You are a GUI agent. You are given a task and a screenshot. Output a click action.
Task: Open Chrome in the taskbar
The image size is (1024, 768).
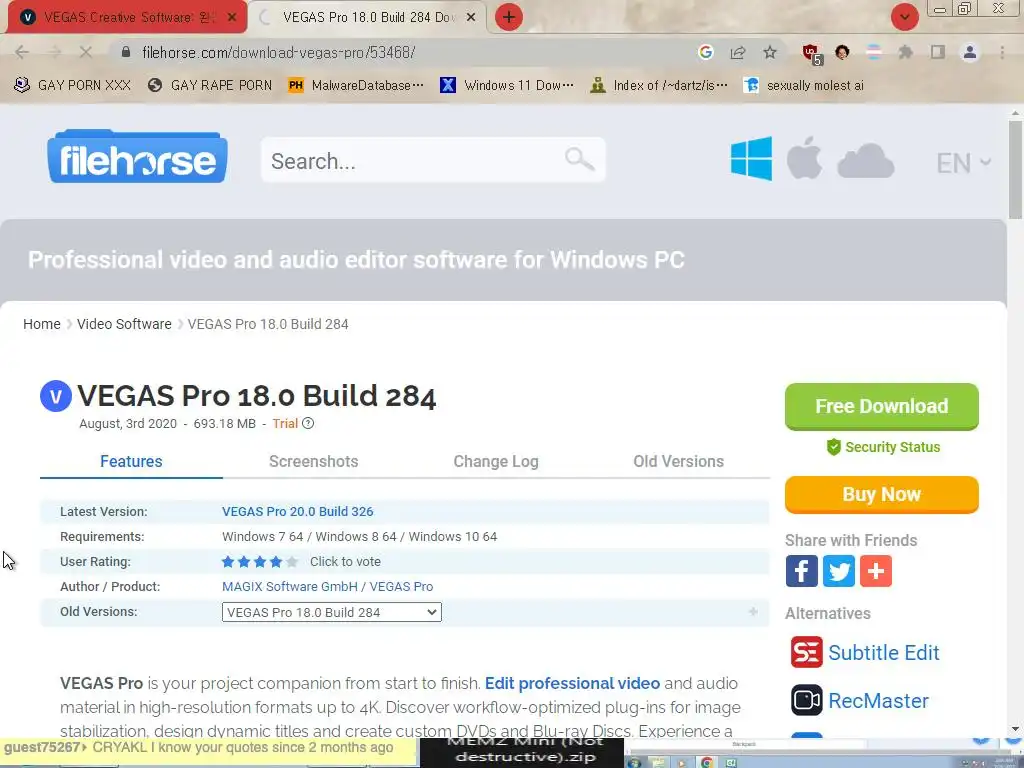tap(706, 762)
